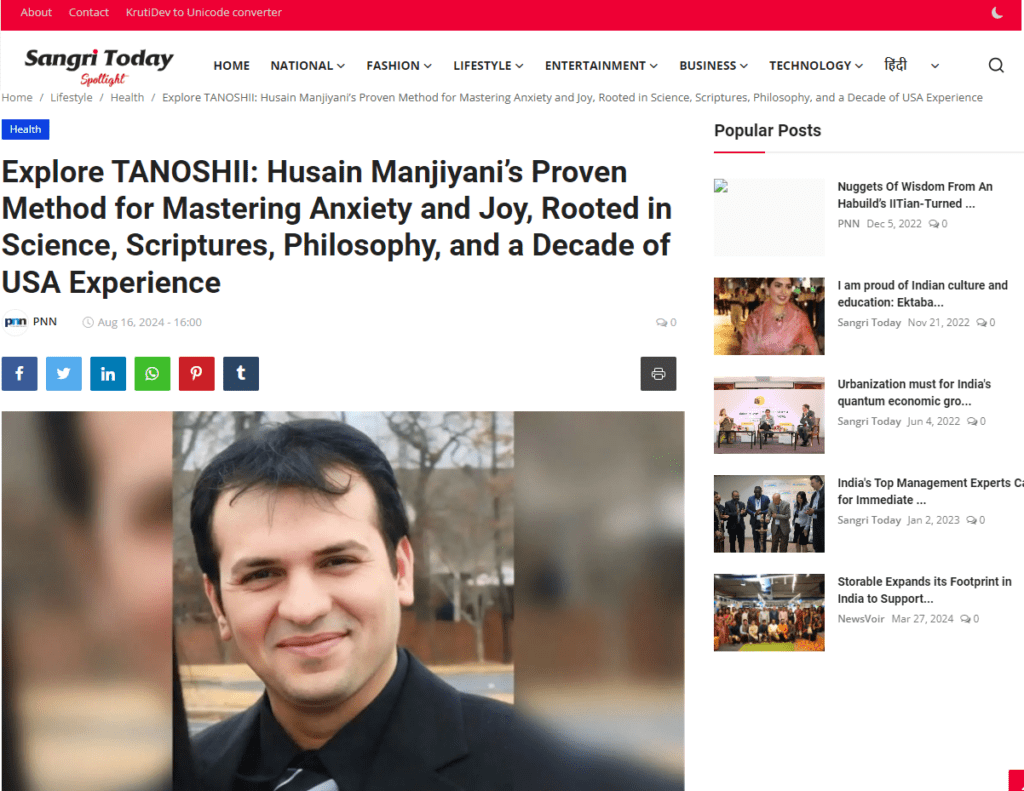Image resolution: width=1024 pixels, height=791 pixels.
Task: Expand the Fashion menu dropdown
Action: [x=399, y=65]
